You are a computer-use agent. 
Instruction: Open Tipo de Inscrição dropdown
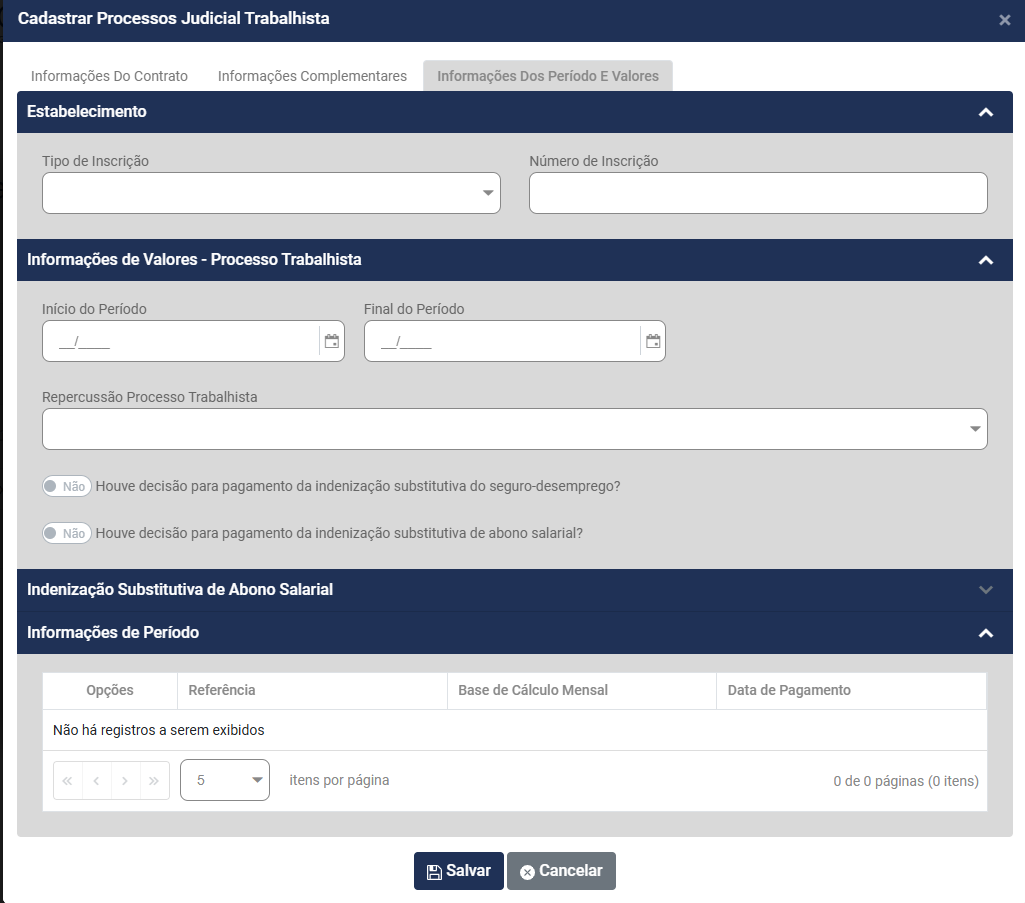point(271,193)
